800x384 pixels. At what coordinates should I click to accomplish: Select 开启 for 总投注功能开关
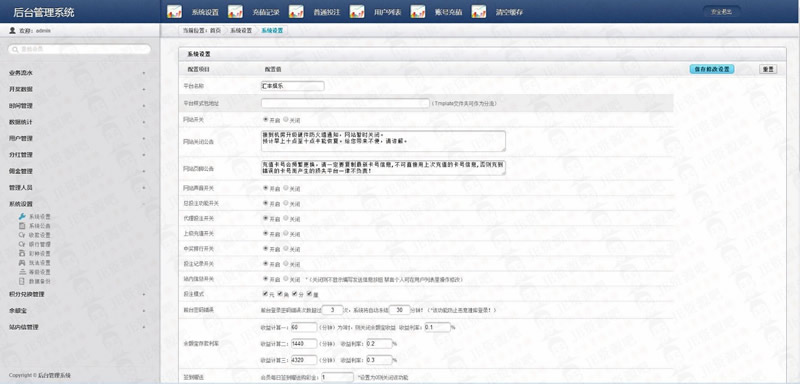click(x=265, y=203)
